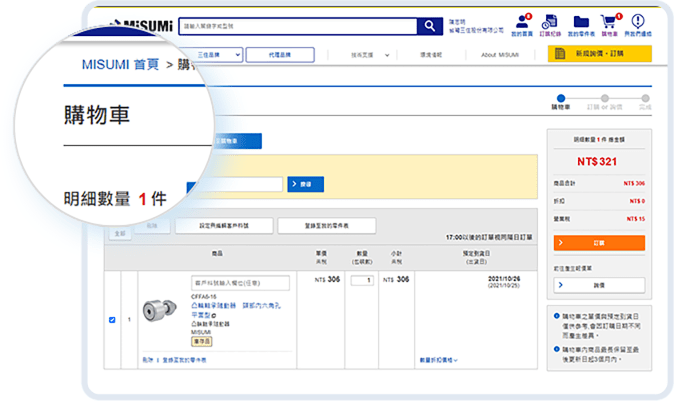Open the order history icon
Image resolution: width=674 pixels, height=401 pixels.
coord(550,23)
